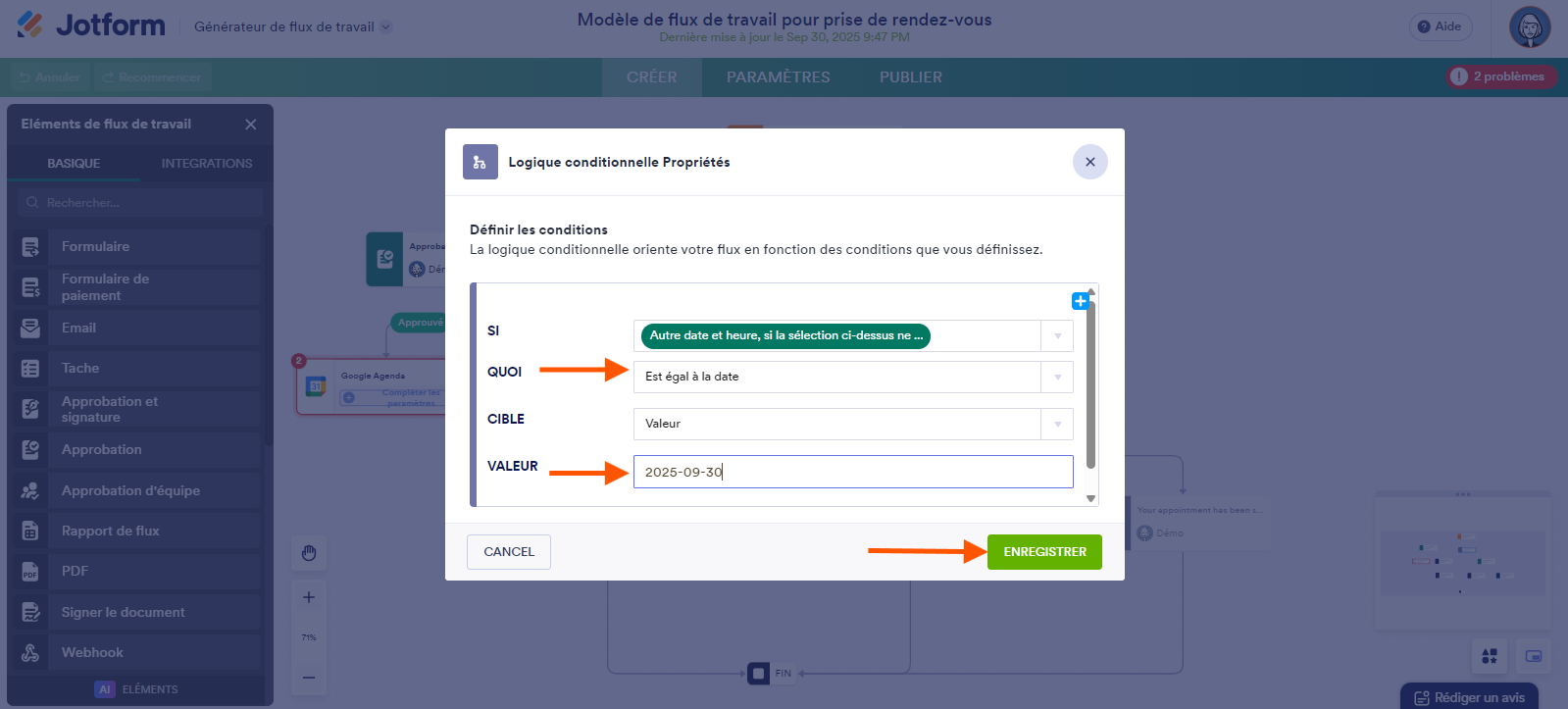Image resolution: width=1568 pixels, height=709 pixels.
Task: Click the ENREGISTRER button
Action: 1044,552
